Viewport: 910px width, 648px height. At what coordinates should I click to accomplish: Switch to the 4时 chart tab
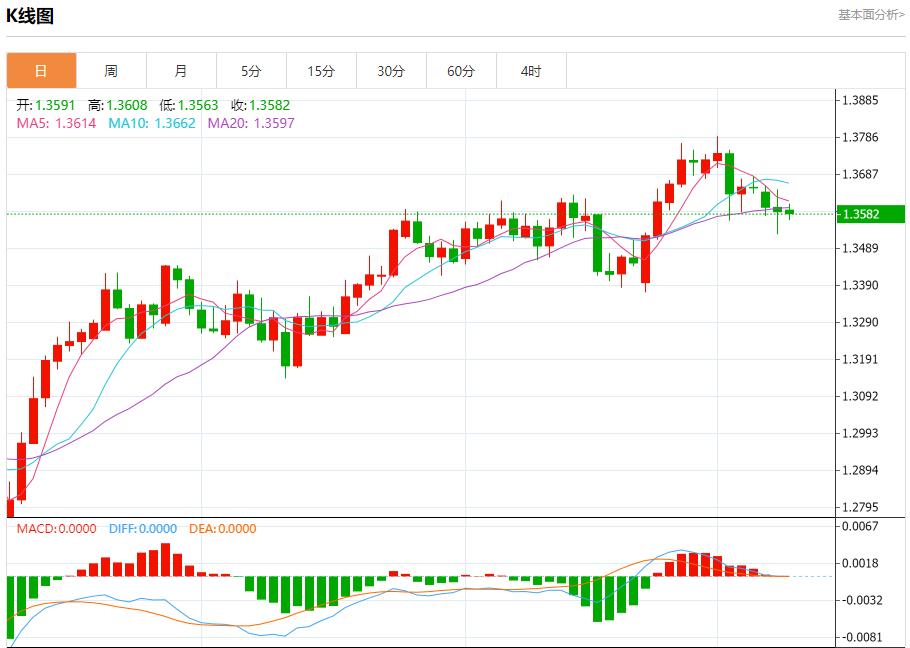pyautogui.click(x=531, y=71)
